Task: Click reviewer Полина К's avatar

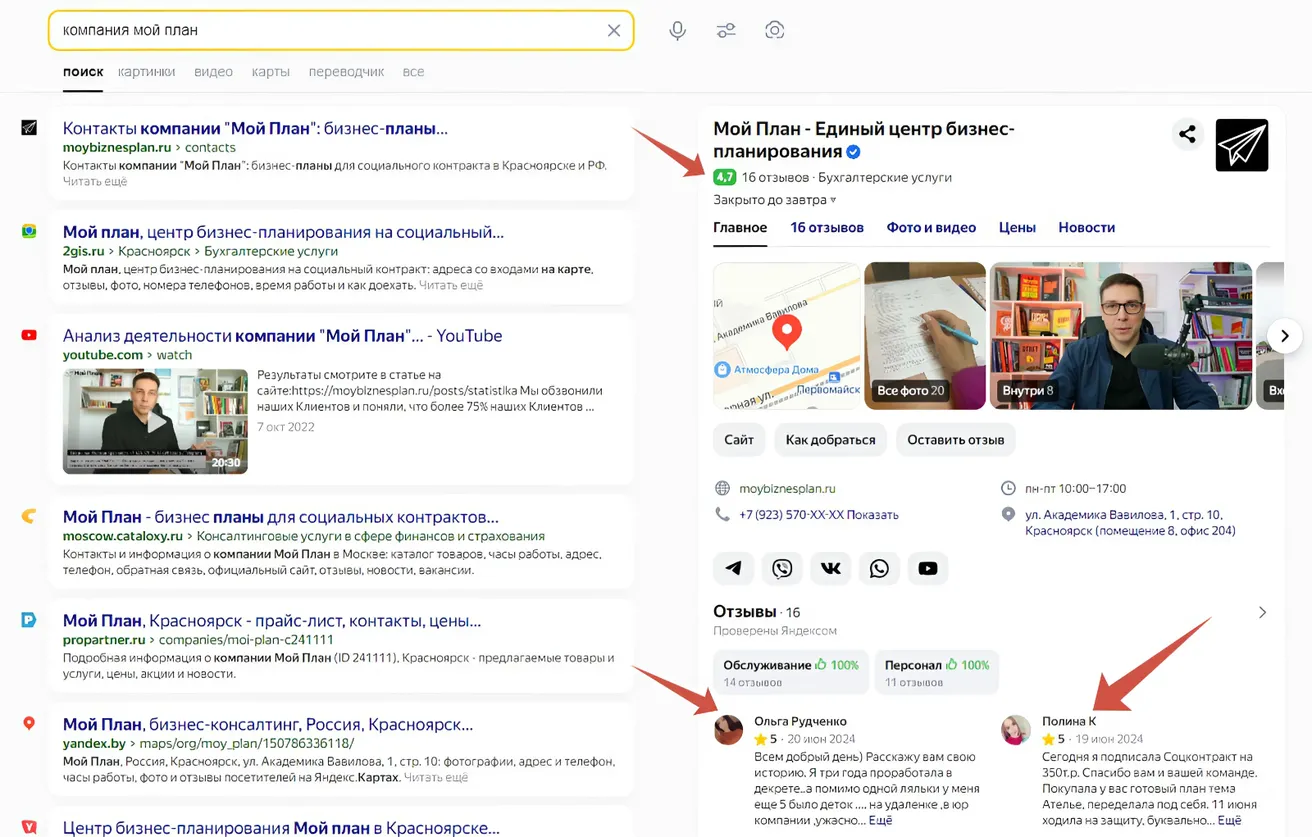Action: pyautogui.click(x=1016, y=730)
